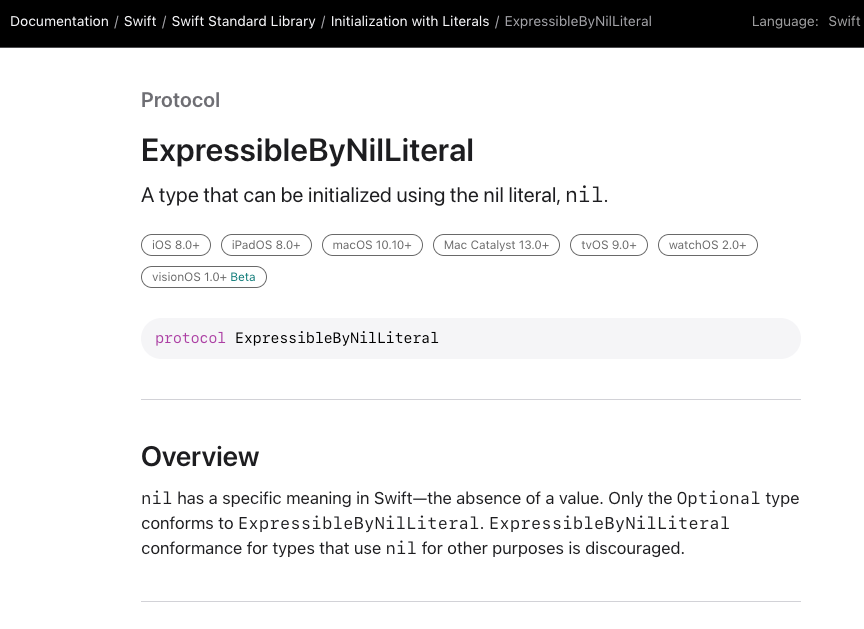Click the macOS 10.10+ availability pill
The width and height of the screenshot is (864, 629).
[372, 244]
